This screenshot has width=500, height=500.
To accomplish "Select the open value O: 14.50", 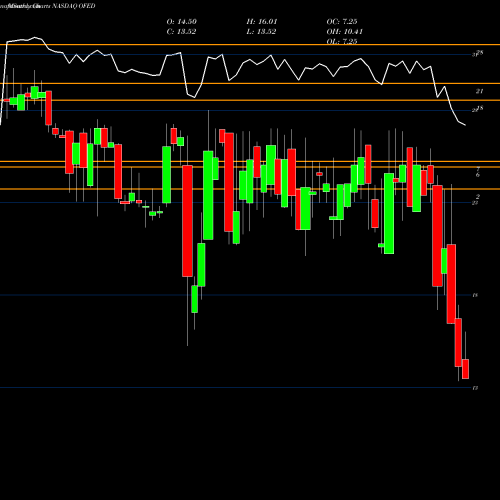I will 182,22.
